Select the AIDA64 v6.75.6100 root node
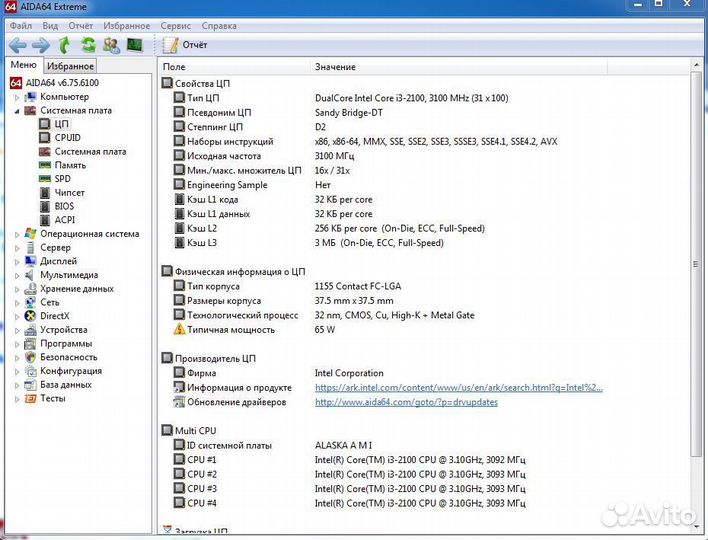 tap(54, 83)
